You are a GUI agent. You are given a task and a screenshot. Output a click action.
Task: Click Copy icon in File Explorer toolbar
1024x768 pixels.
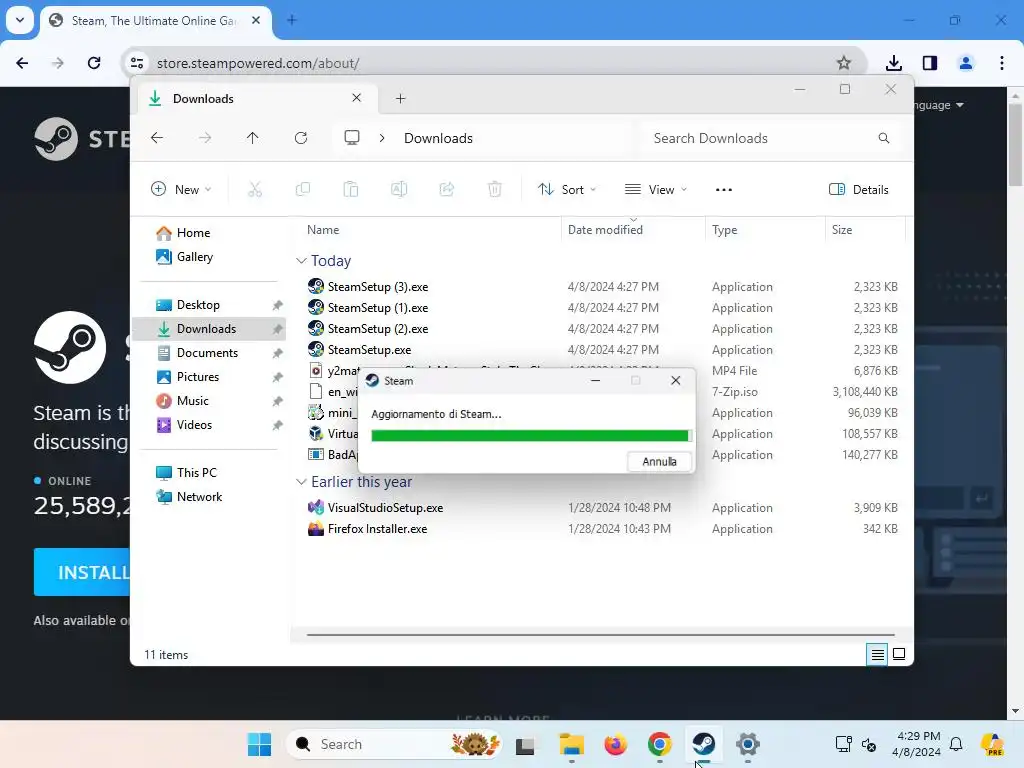302,189
